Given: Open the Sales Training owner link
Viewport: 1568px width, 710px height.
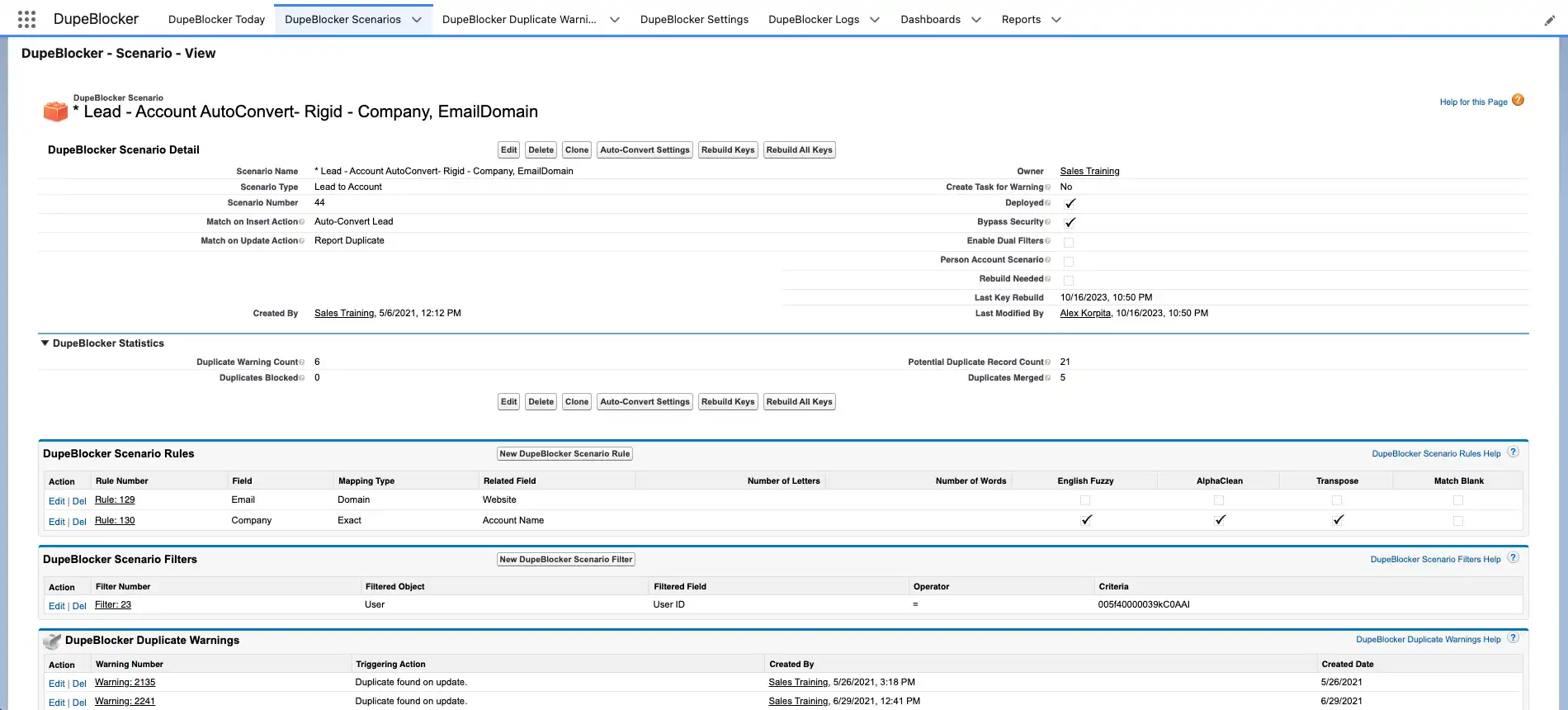Looking at the screenshot, I should [x=1089, y=171].
